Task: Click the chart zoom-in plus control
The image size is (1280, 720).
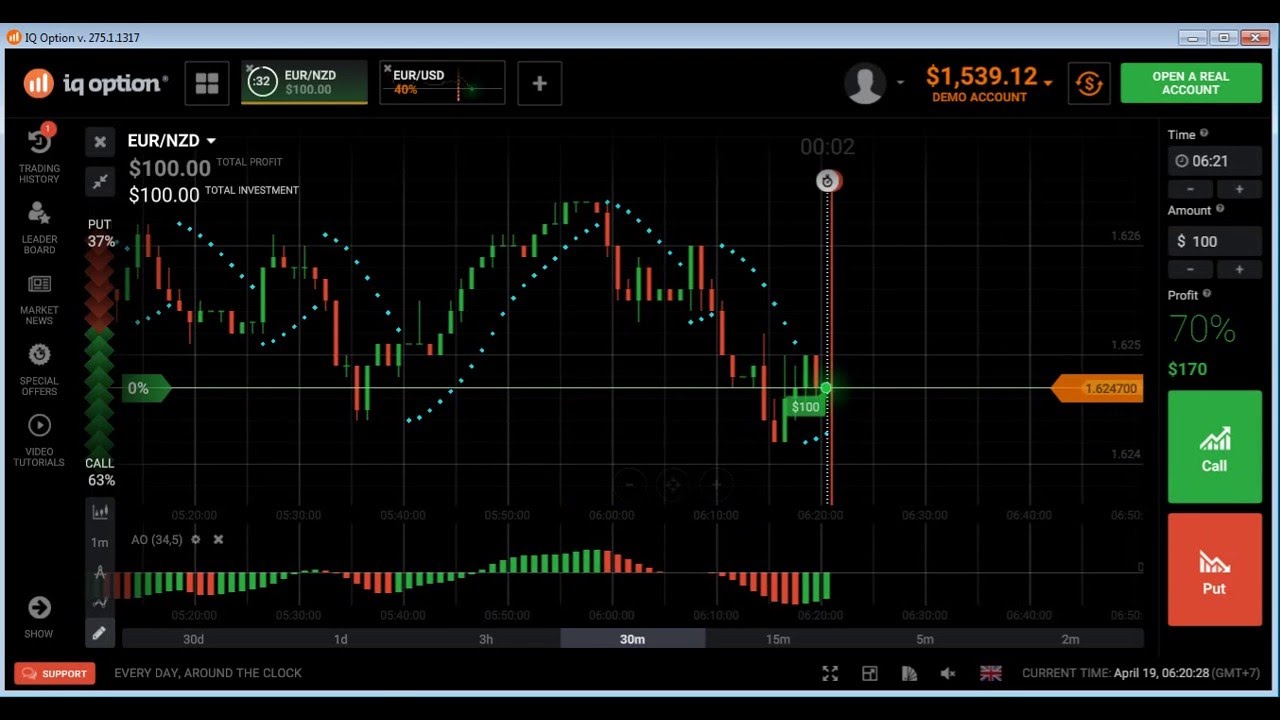Action: [716, 485]
